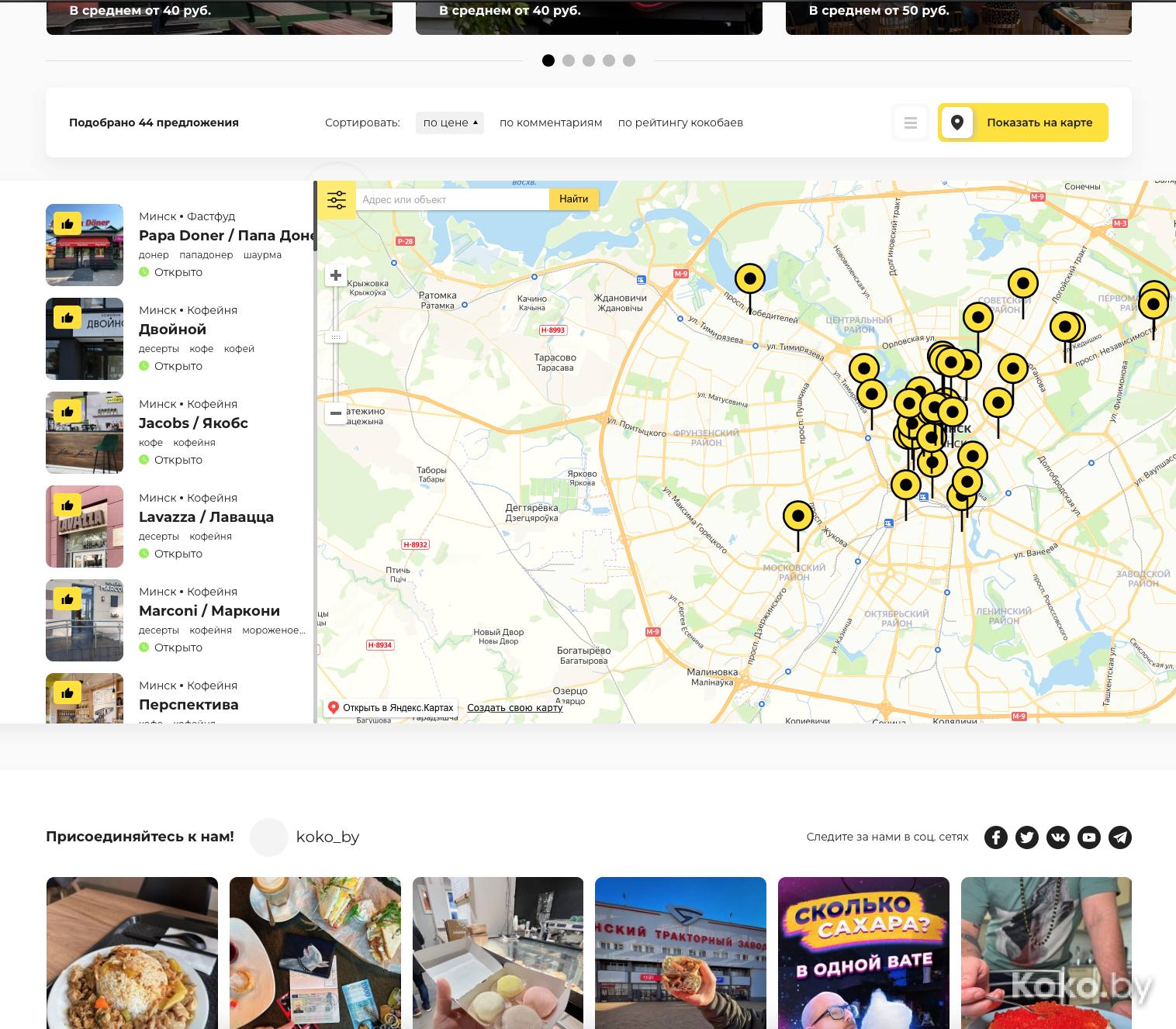Open the map filter settings icon
The image size is (1176, 1029).
click(x=337, y=200)
